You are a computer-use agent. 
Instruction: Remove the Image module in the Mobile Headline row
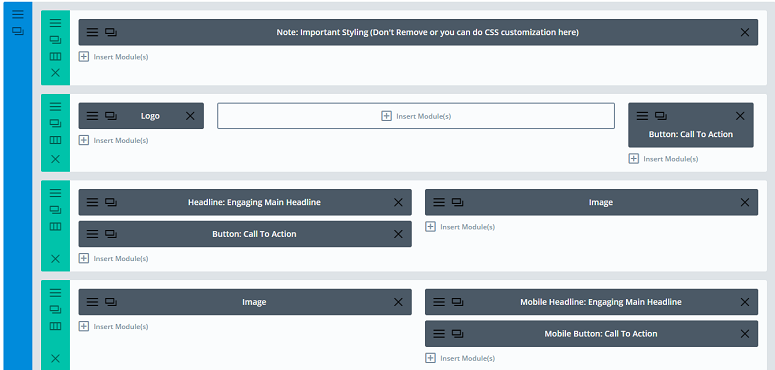398,302
